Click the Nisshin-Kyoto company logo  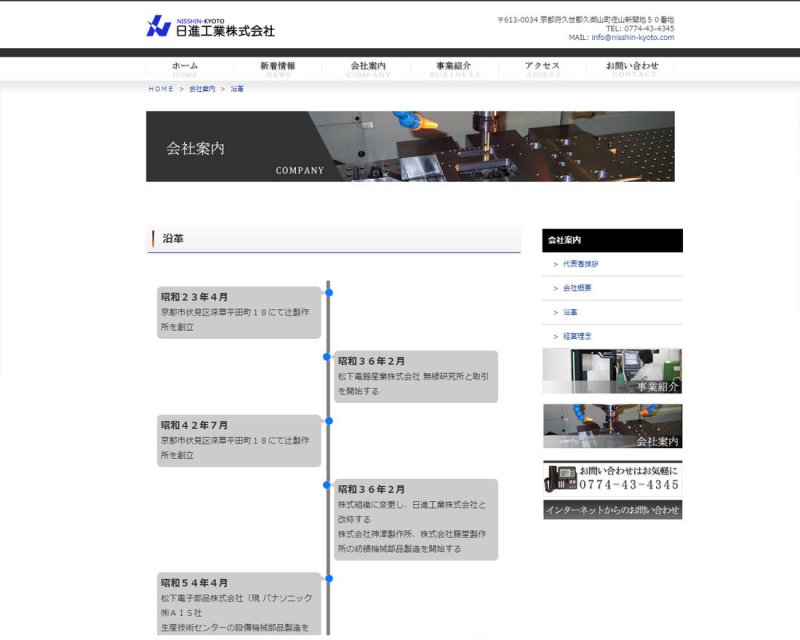click(x=211, y=27)
